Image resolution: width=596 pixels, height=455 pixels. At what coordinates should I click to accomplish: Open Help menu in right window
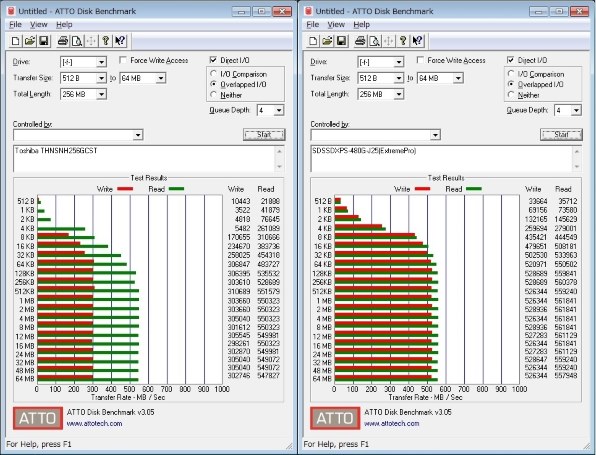(x=361, y=25)
